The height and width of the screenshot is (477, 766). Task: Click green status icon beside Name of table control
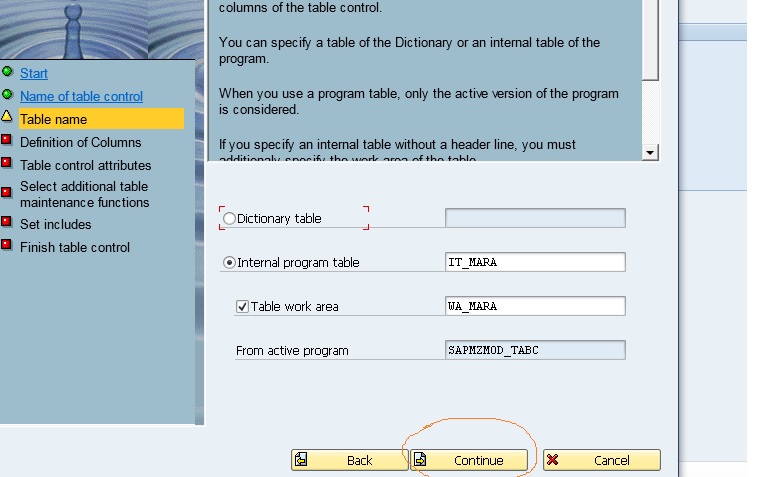pyautogui.click(x=7, y=94)
